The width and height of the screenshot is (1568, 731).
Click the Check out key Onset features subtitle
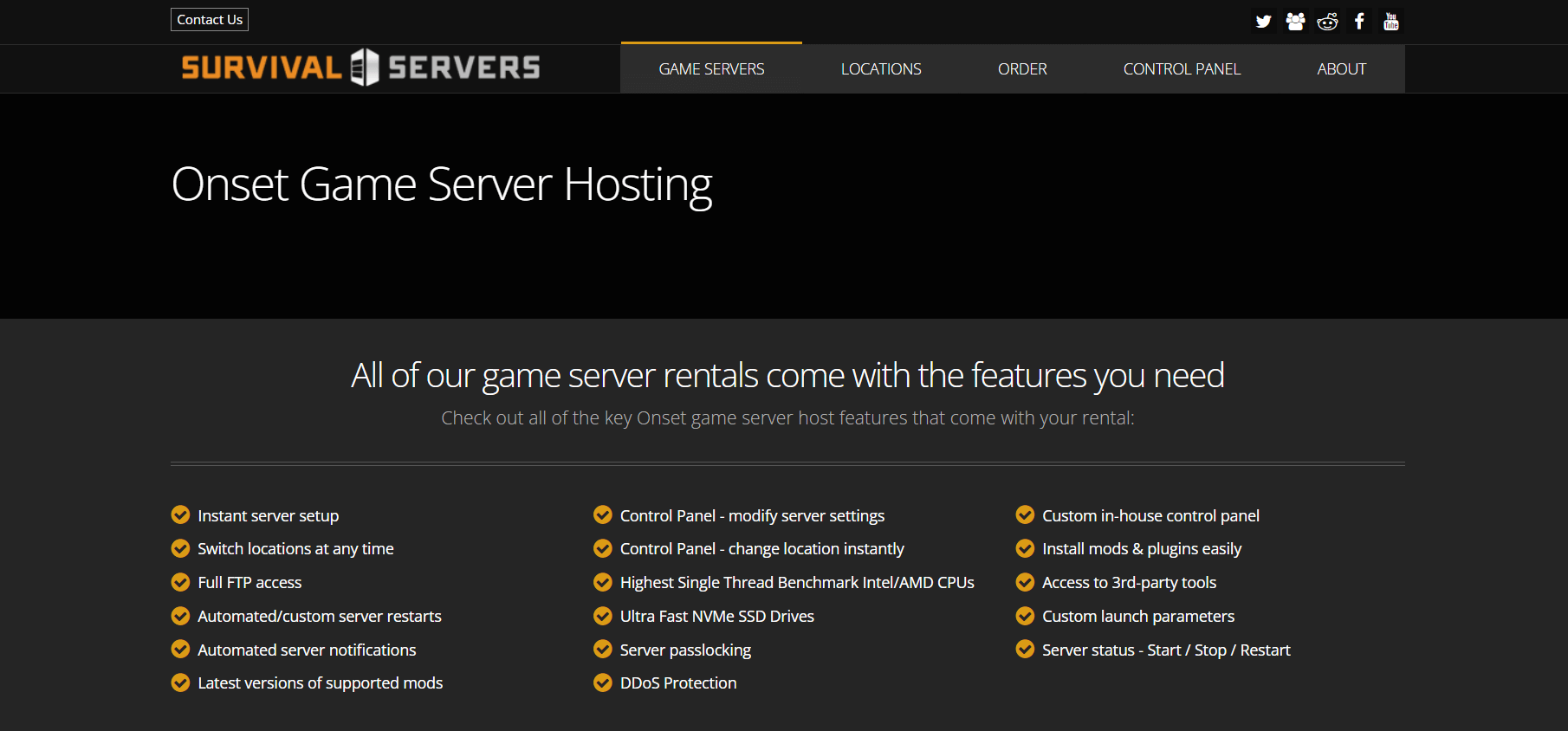(787, 417)
